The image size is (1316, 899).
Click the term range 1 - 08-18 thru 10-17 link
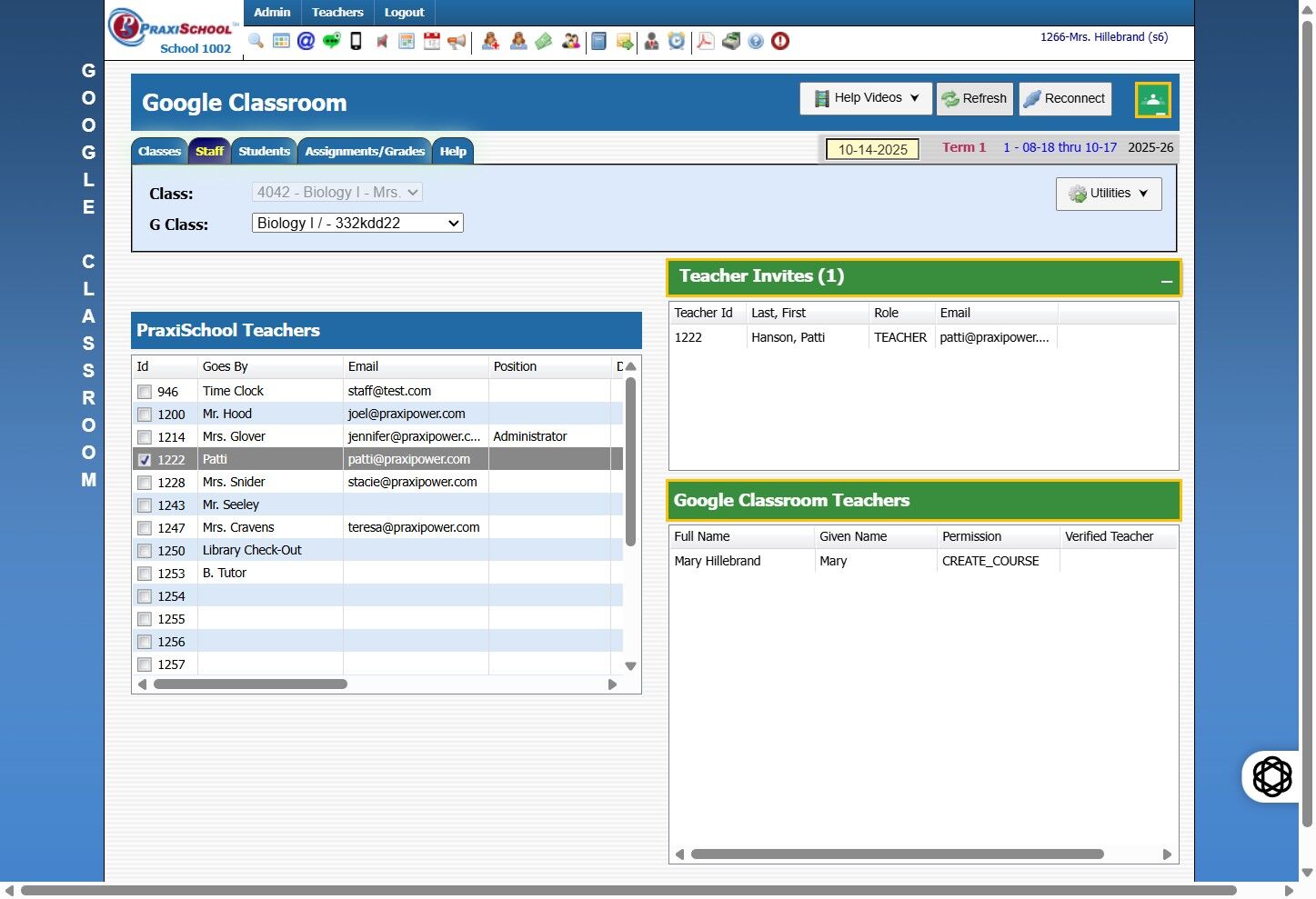(1060, 147)
